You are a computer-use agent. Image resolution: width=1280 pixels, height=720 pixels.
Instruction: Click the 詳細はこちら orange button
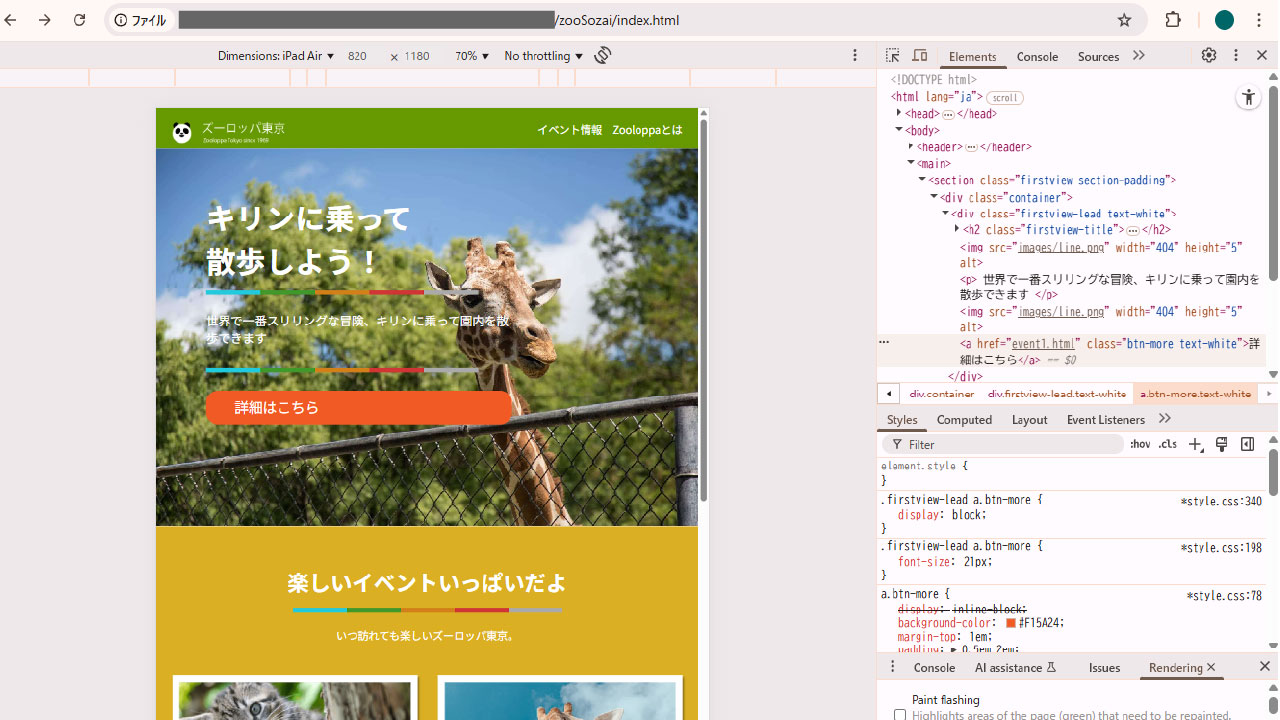358,408
